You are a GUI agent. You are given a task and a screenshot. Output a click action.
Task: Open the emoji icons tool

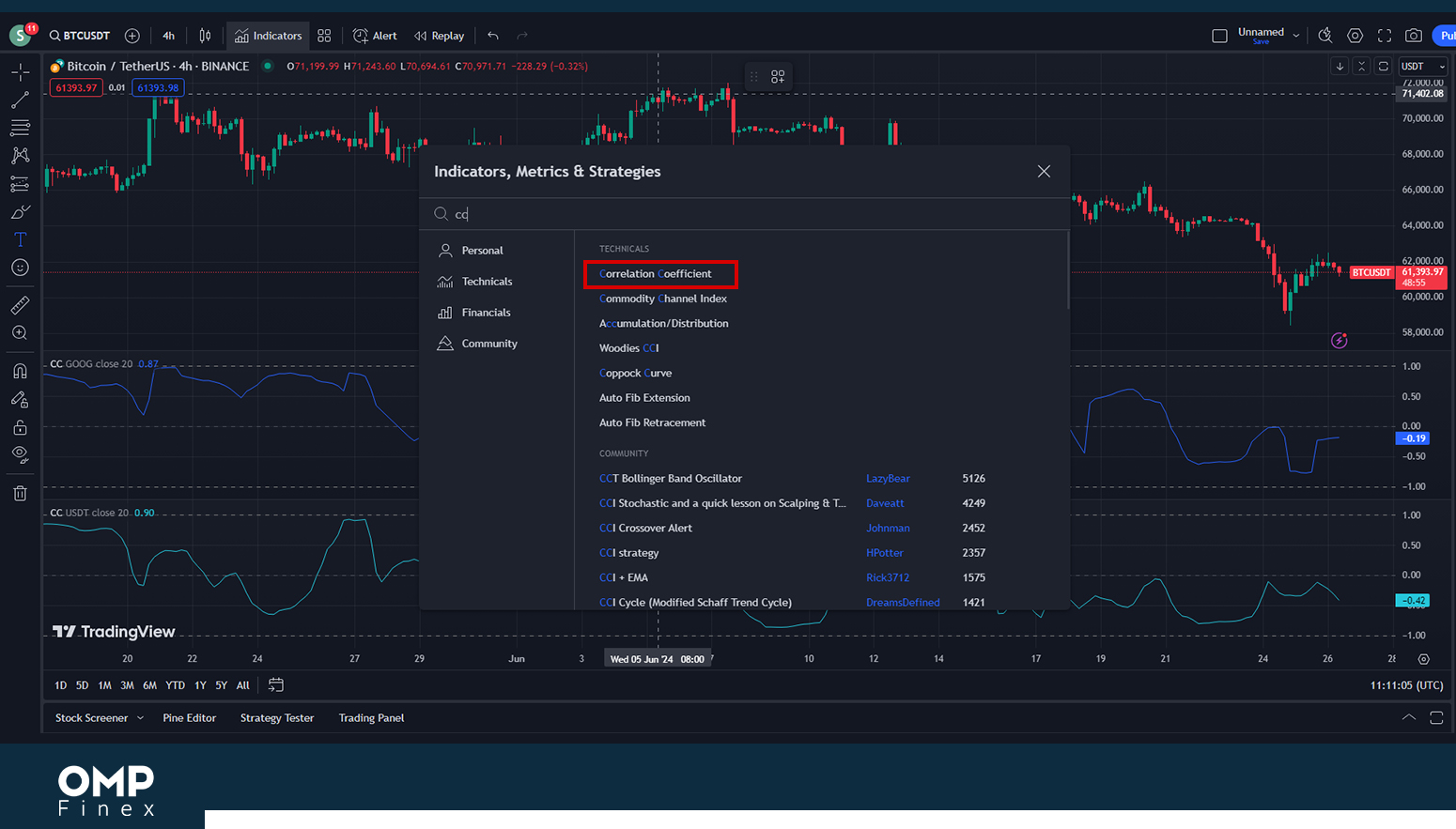(20, 269)
